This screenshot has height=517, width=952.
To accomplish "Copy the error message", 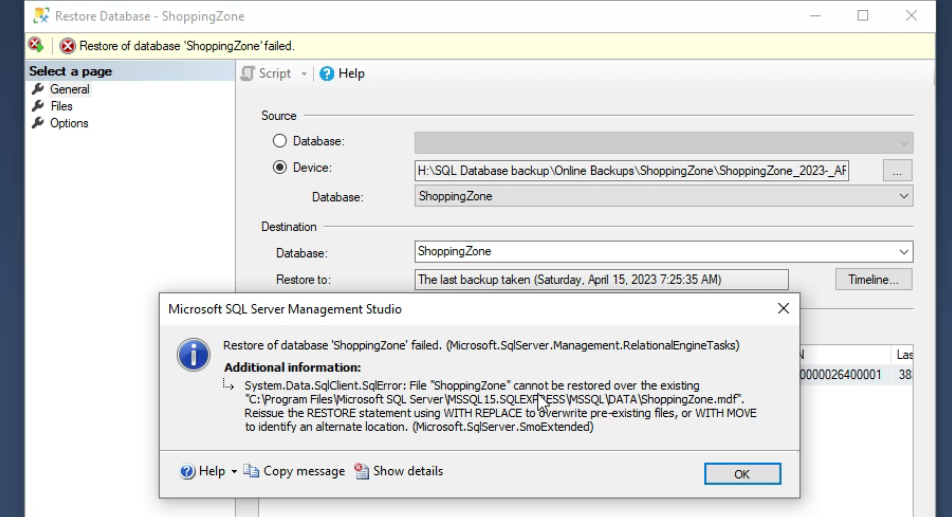I will pyautogui.click(x=294, y=471).
